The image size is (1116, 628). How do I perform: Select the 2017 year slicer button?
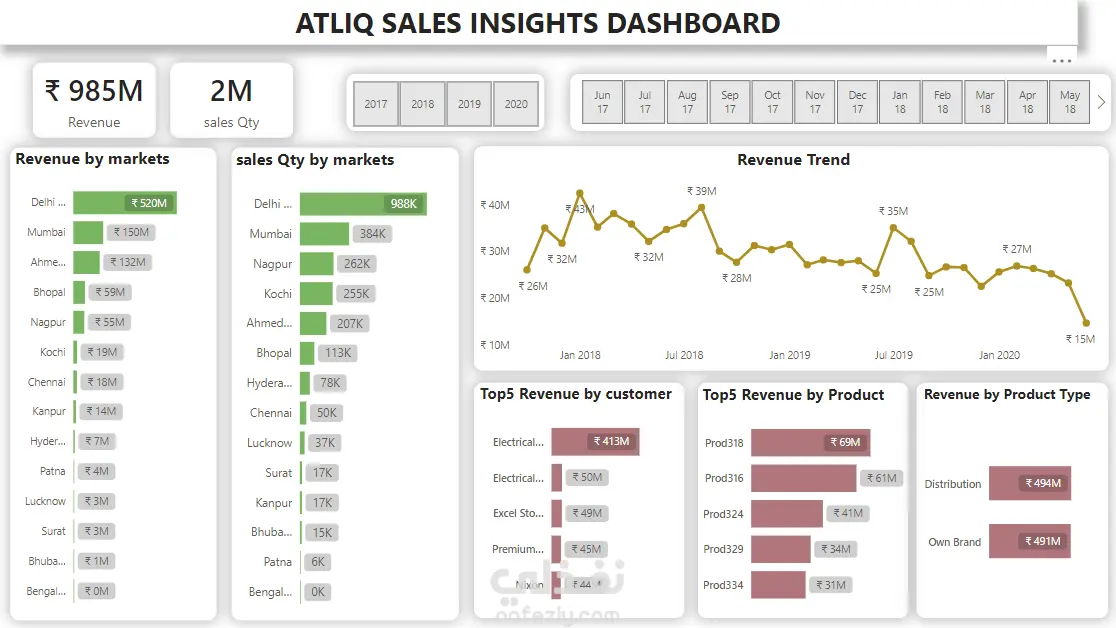click(x=376, y=104)
